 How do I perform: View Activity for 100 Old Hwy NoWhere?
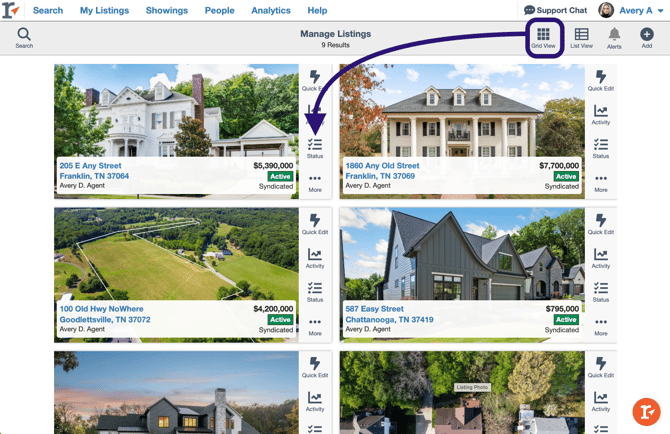tap(315, 258)
